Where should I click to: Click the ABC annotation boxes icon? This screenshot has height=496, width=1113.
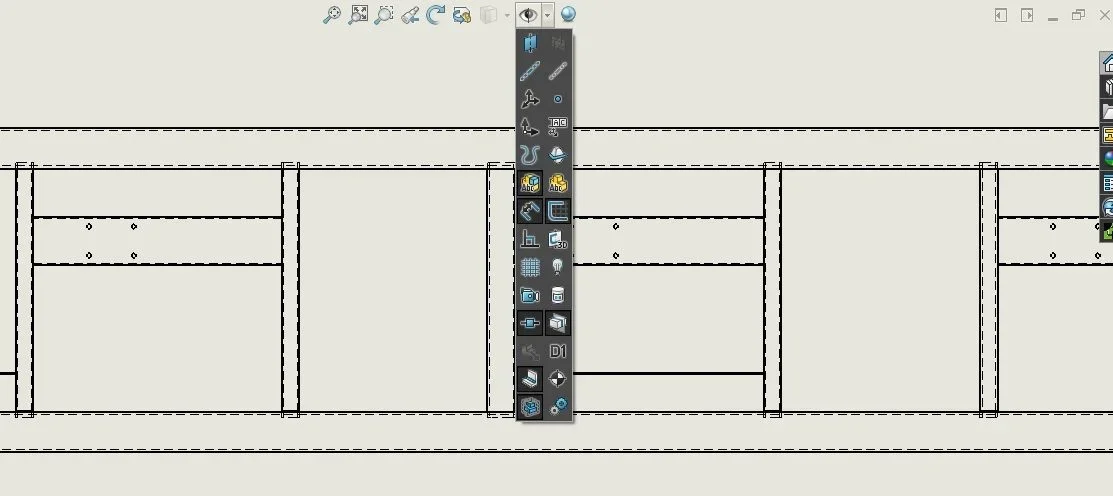[x=558, y=127]
